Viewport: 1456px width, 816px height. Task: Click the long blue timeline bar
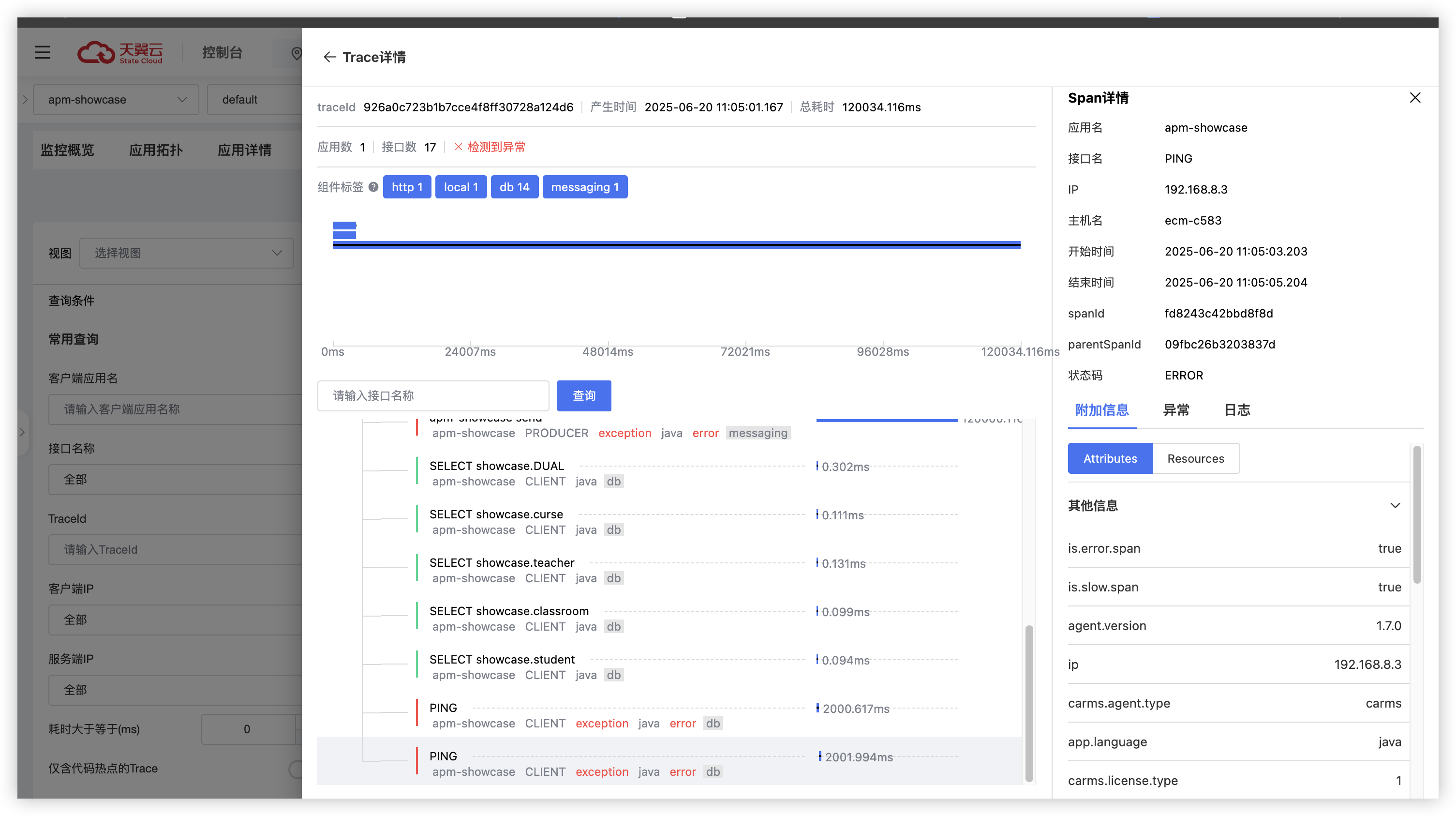[x=677, y=245]
